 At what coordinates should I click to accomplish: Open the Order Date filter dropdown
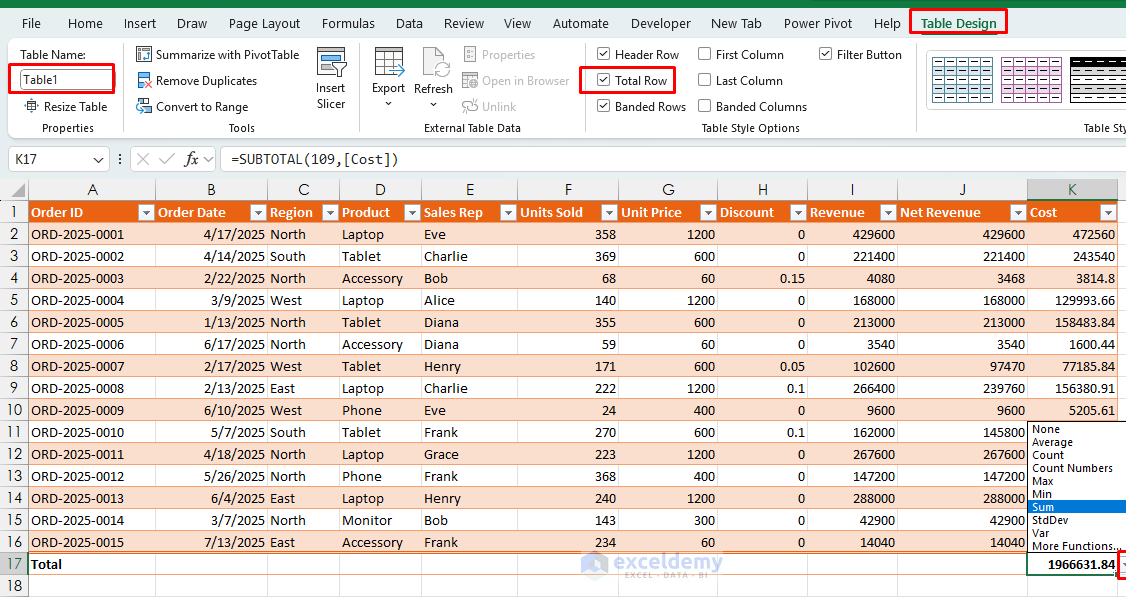(x=258, y=213)
